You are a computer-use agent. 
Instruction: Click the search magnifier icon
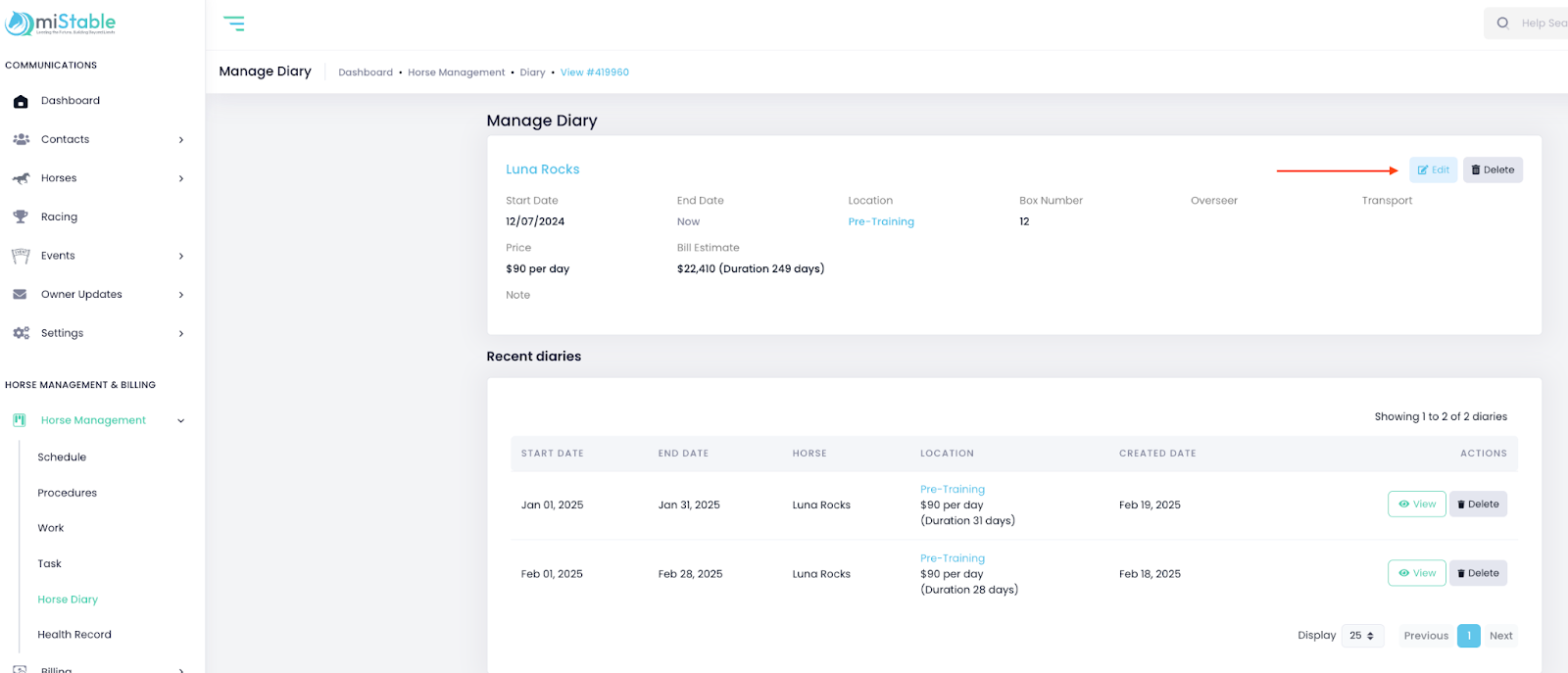tap(1502, 24)
